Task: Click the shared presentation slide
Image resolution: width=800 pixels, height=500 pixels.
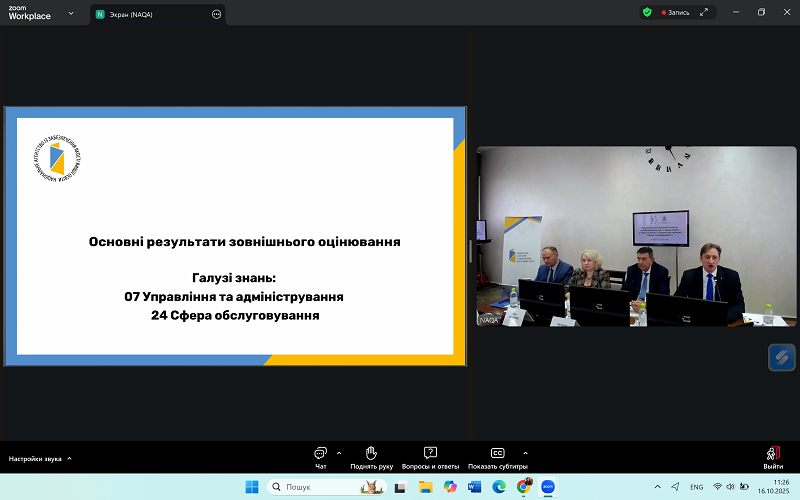Action: [x=235, y=235]
